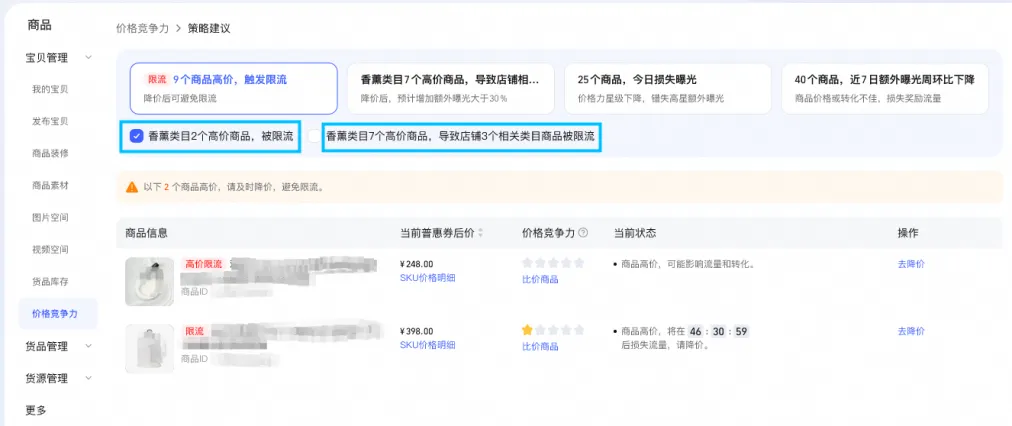This screenshot has height=426, width=1012.
Task: Click the countdown timer 46:30:59
Action: (718, 332)
